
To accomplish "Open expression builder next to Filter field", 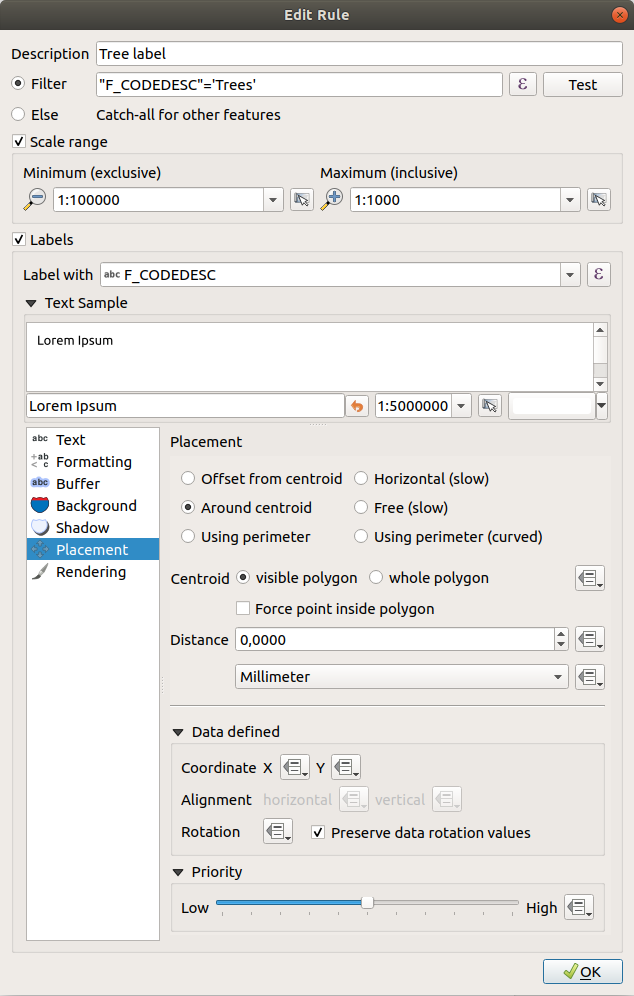I will click(522, 85).
